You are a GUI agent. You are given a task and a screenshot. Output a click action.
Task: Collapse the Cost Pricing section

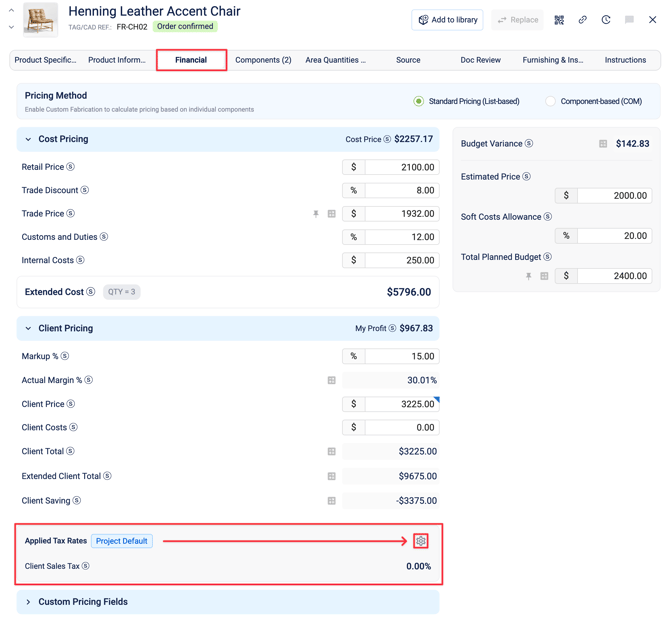point(28,139)
